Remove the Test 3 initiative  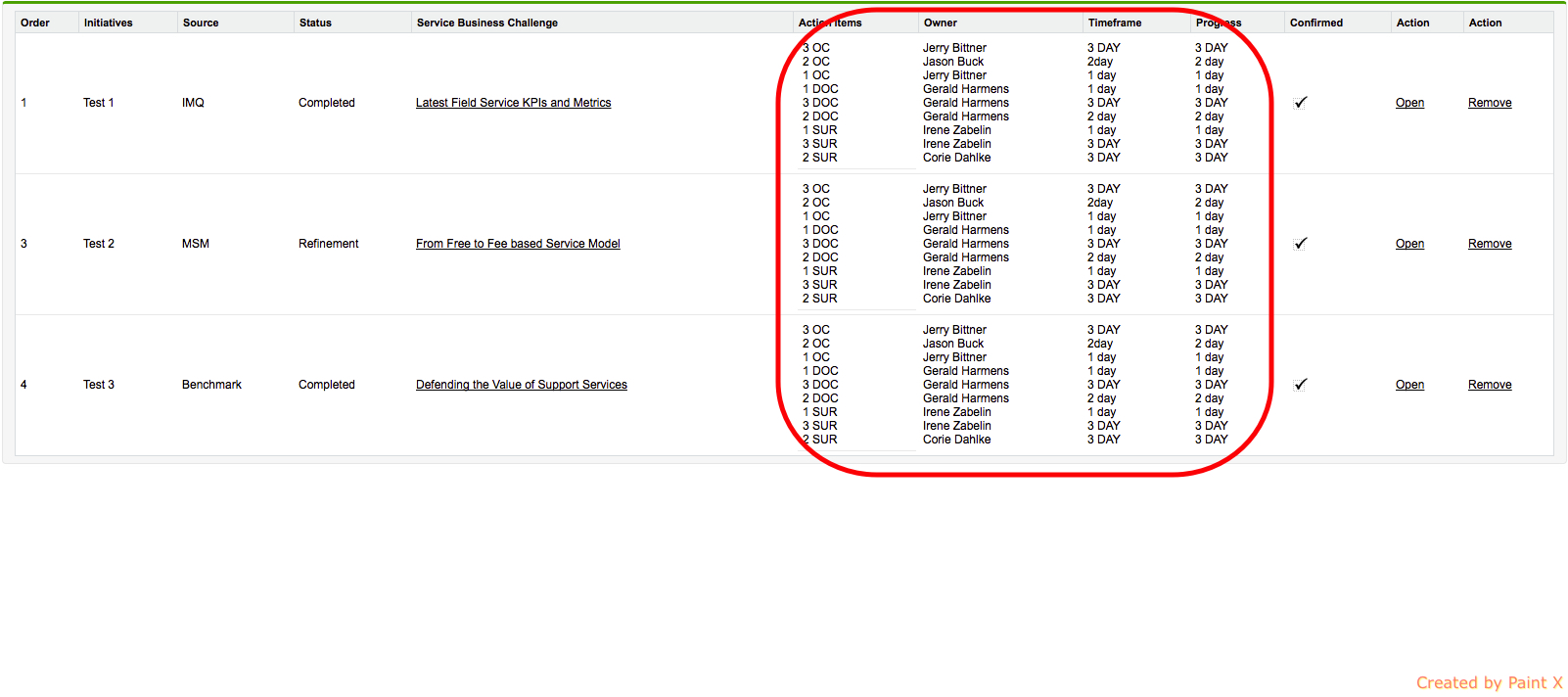pos(1490,385)
